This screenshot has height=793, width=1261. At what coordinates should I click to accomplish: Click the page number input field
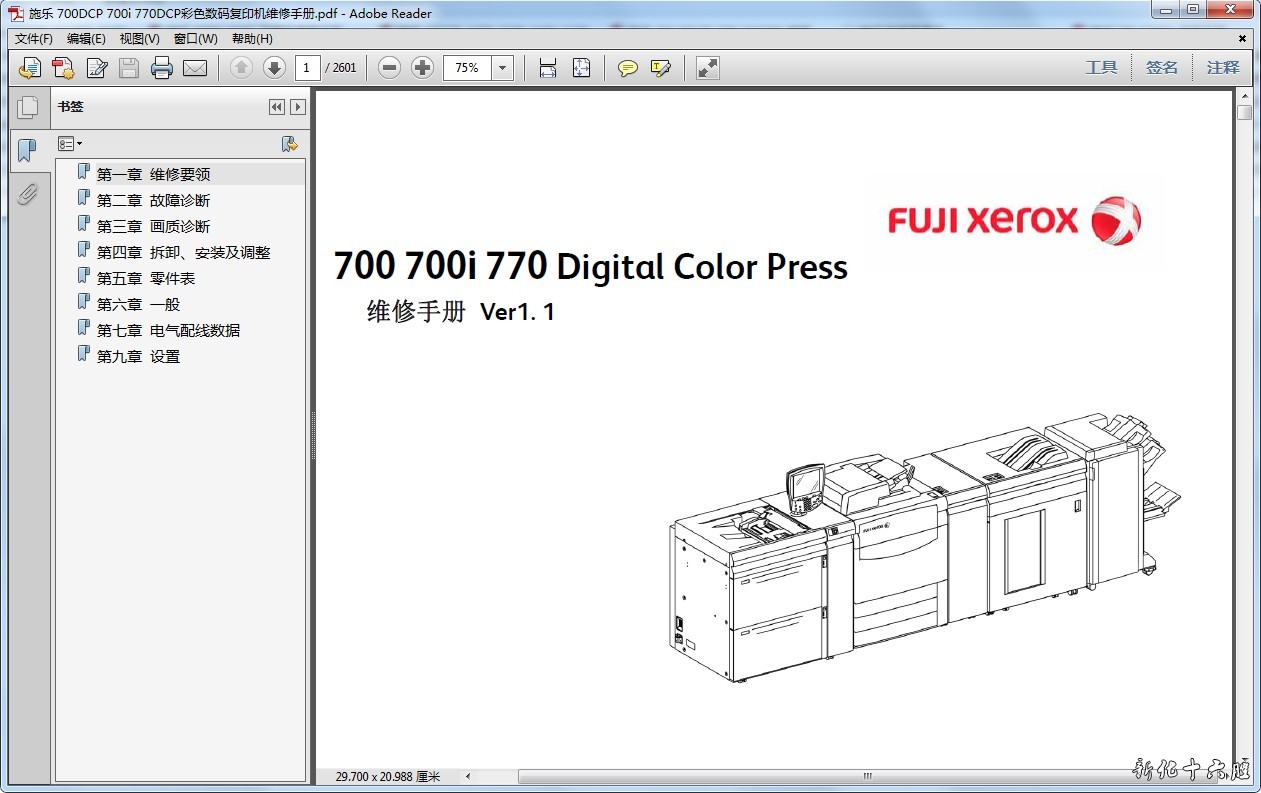pos(307,68)
